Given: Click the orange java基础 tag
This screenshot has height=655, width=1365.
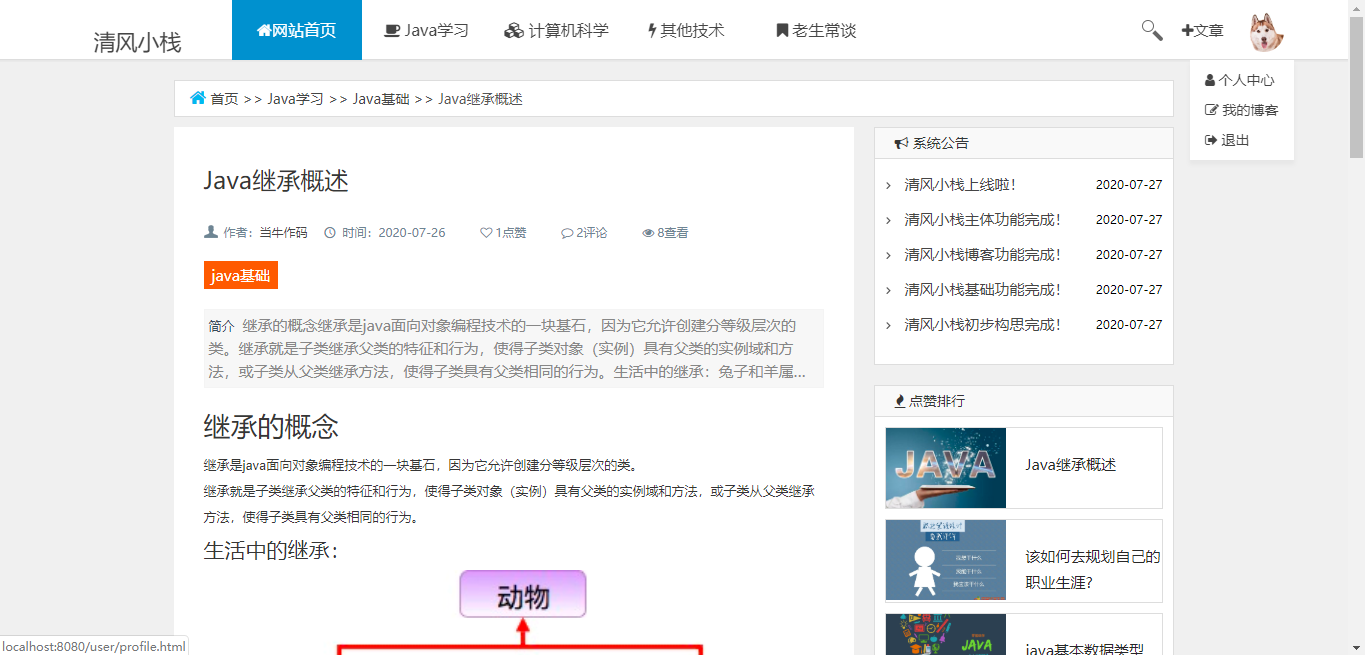Looking at the screenshot, I should (x=241, y=276).
